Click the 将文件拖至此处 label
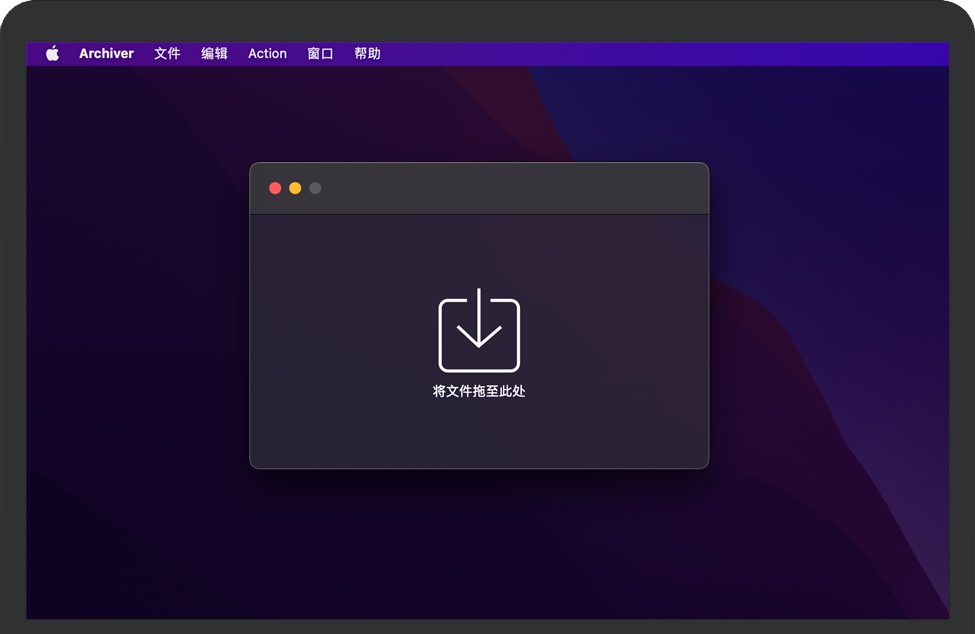This screenshot has width=975, height=634. [x=479, y=391]
